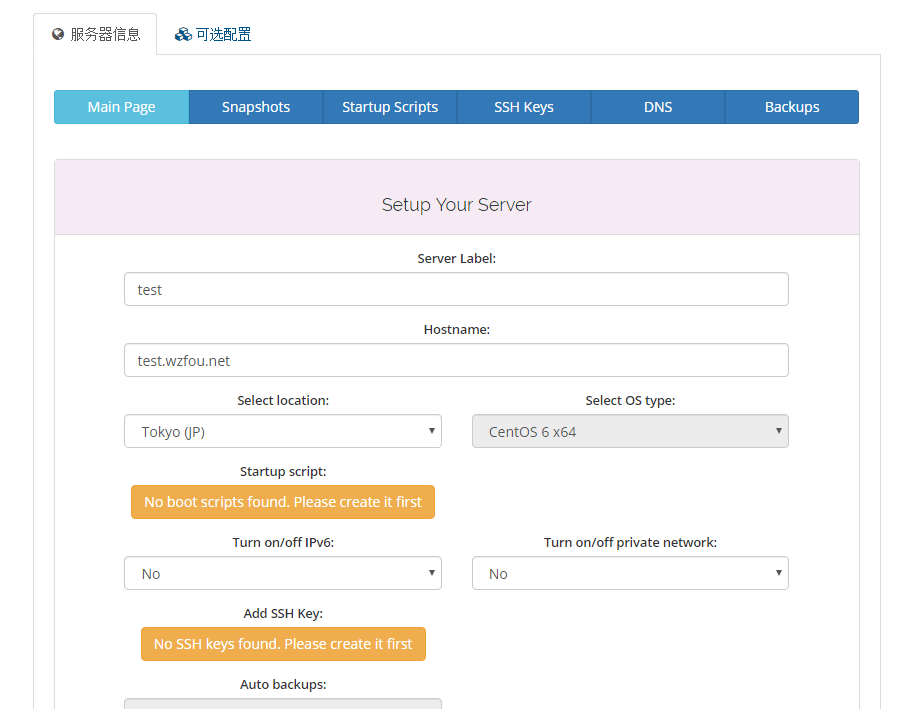The height and width of the screenshot is (709, 908).
Task: Switch to the 服务器信息 tab
Action: tap(96, 34)
